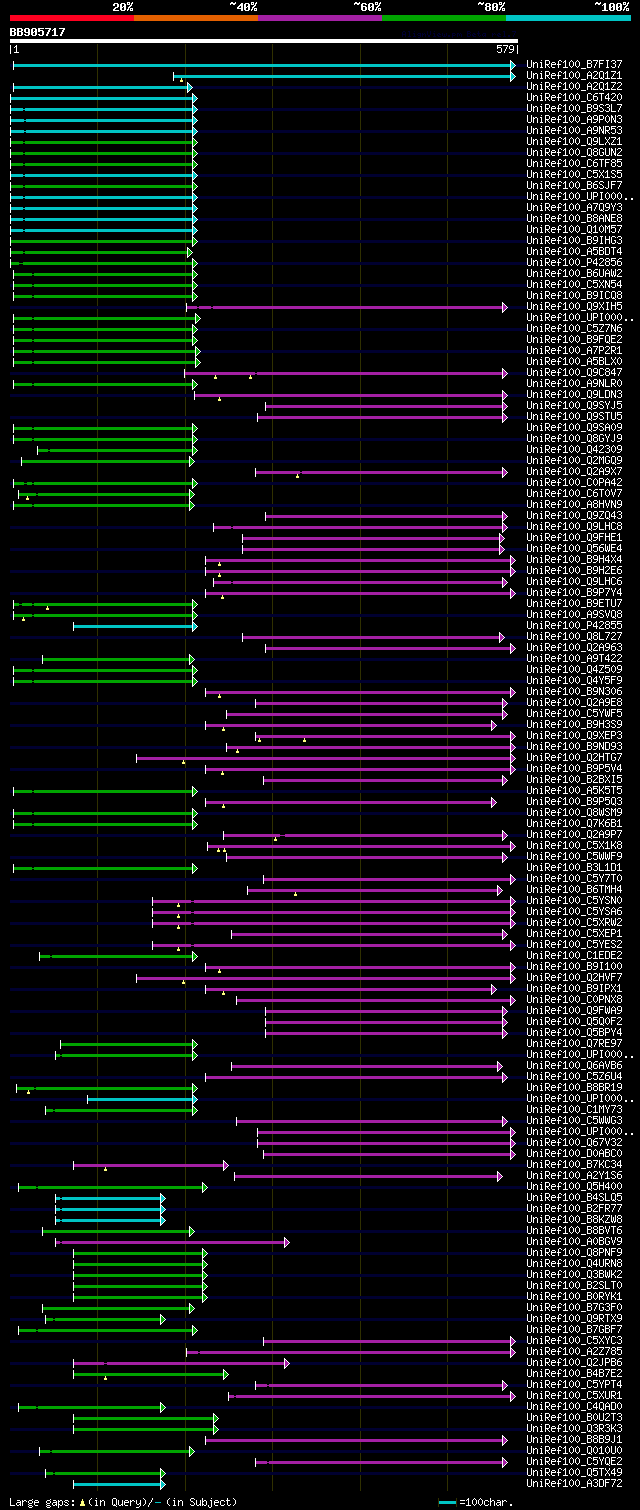Select the label UniRef100_B9P7Y4
The height and width of the screenshot is (1510, 640).
574,592
